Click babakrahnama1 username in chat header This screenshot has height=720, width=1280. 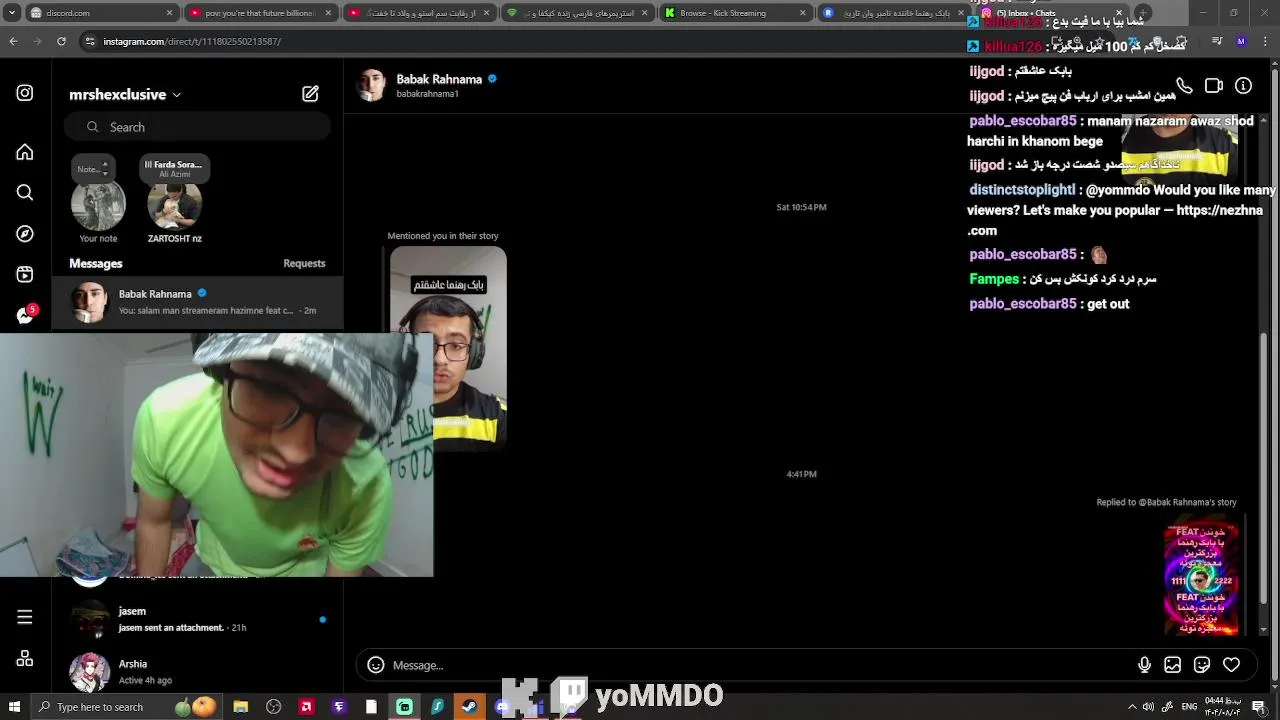pyautogui.click(x=427, y=94)
